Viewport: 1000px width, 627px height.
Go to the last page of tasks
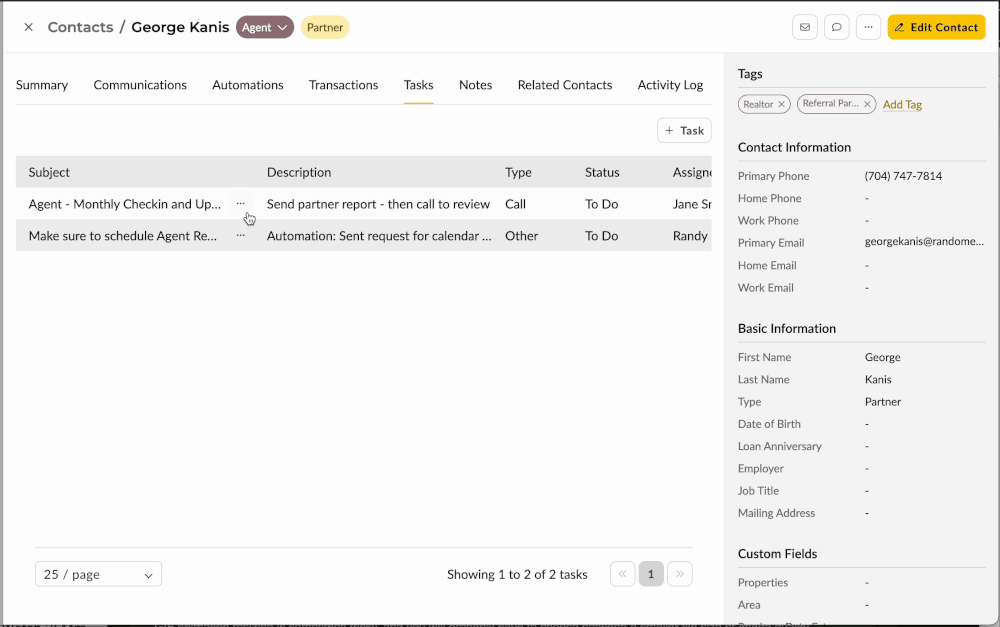click(x=680, y=574)
